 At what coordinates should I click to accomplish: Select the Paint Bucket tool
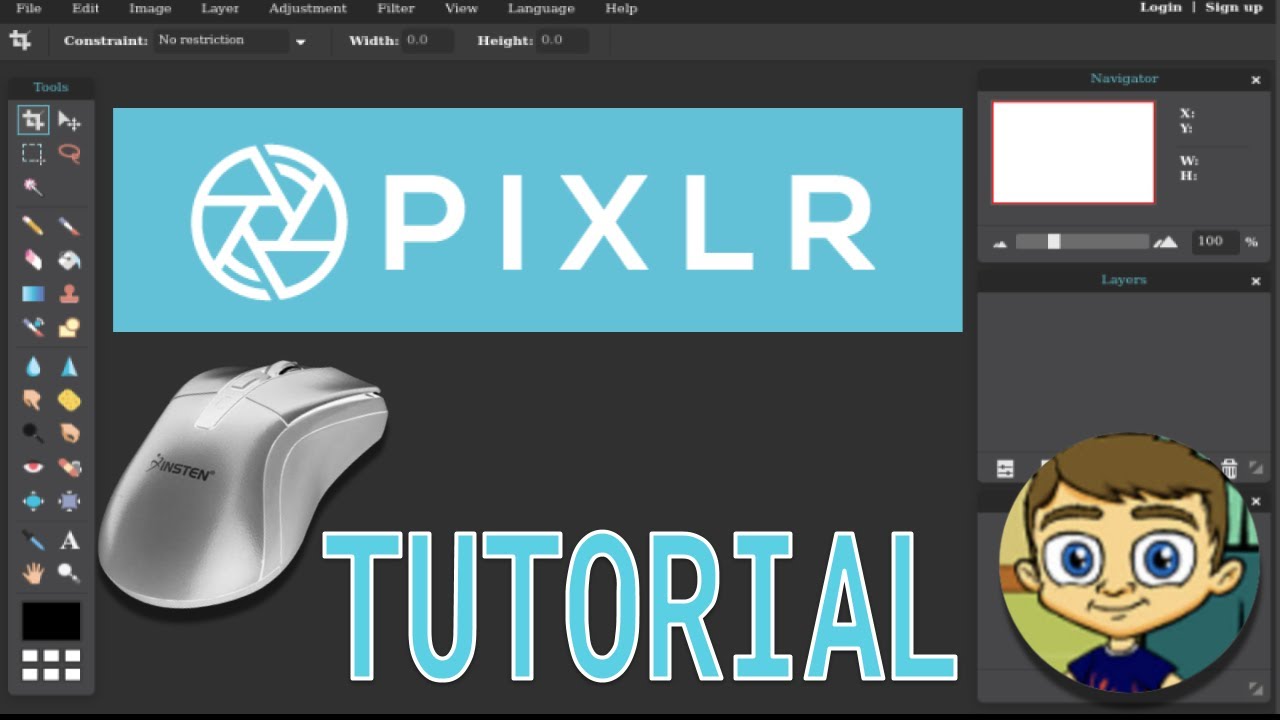tap(69, 260)
